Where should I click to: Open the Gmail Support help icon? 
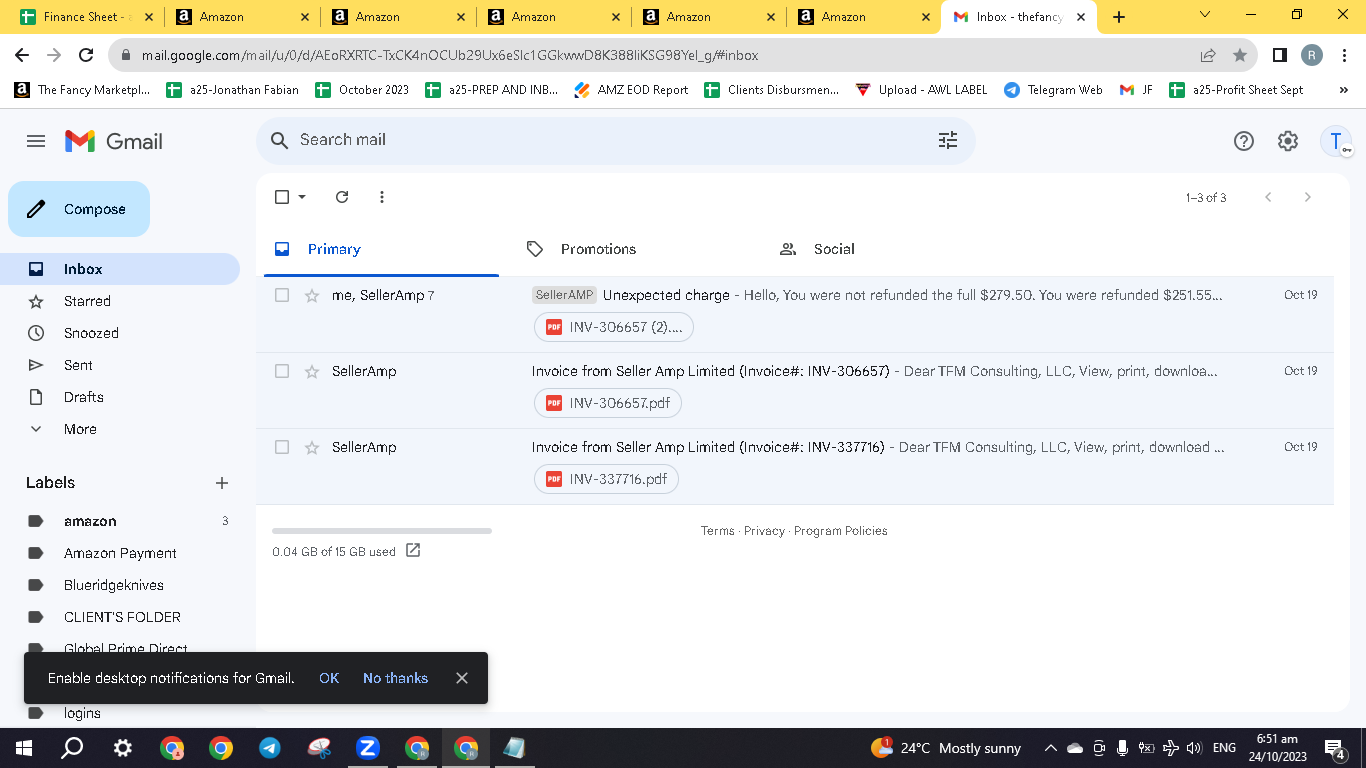pos(1243,141)
